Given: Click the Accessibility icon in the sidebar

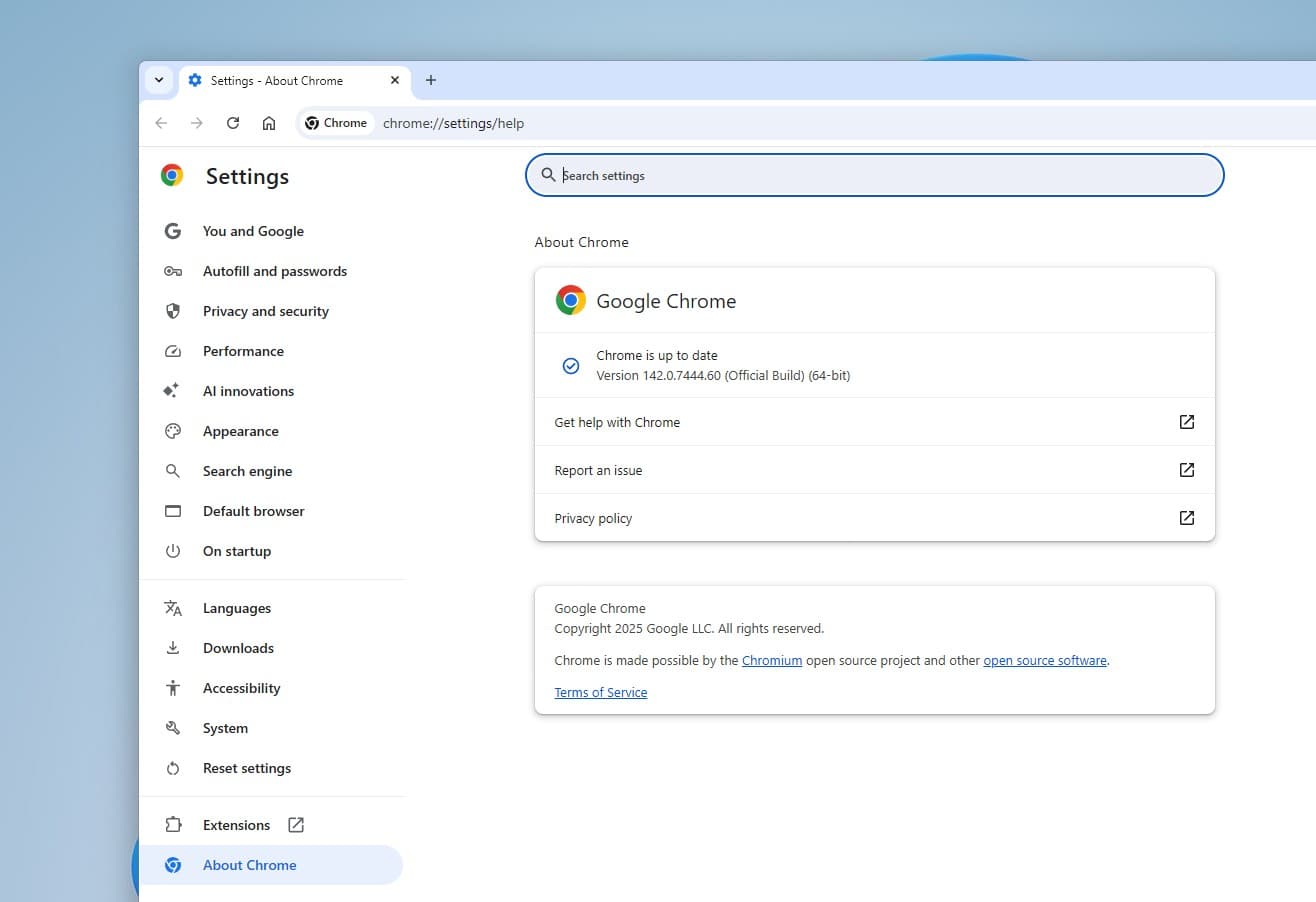Looking at the screenshot, I should point(173,688).
